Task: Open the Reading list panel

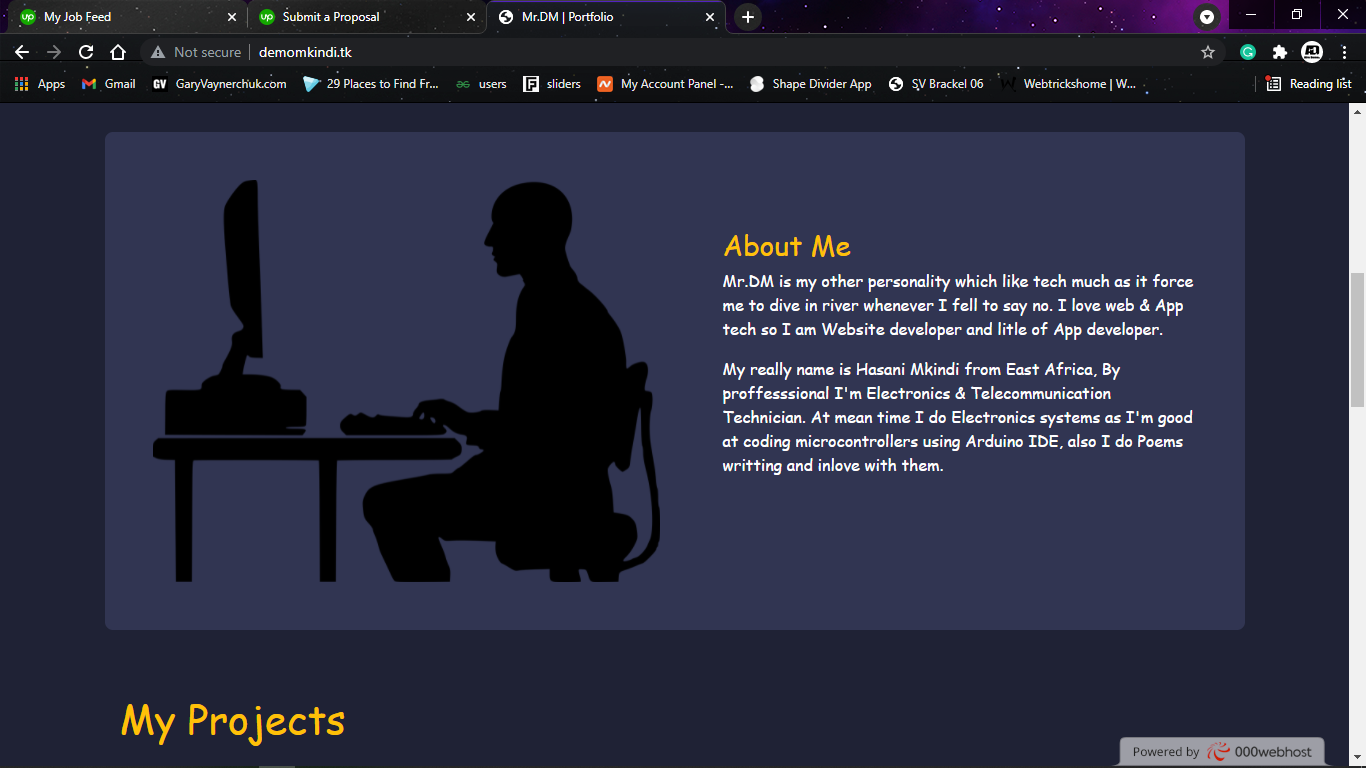Action: (1309, 84)
